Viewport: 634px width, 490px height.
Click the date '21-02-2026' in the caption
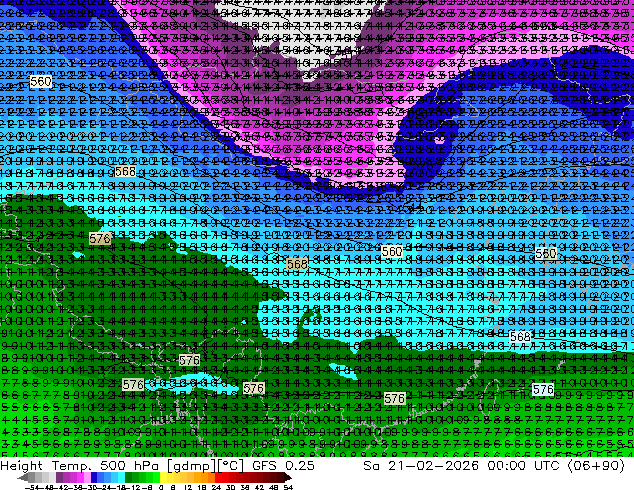433,465
